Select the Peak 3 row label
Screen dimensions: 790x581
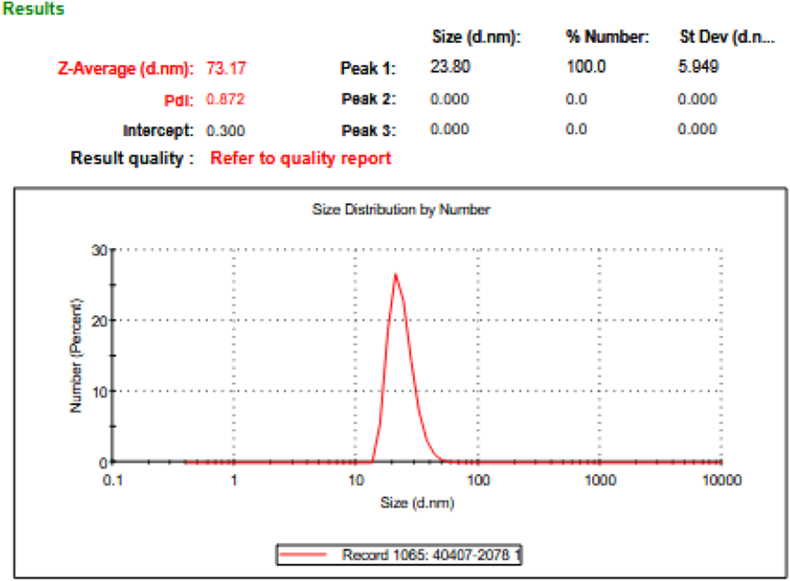pyautogui.click(x=368, y=131)
